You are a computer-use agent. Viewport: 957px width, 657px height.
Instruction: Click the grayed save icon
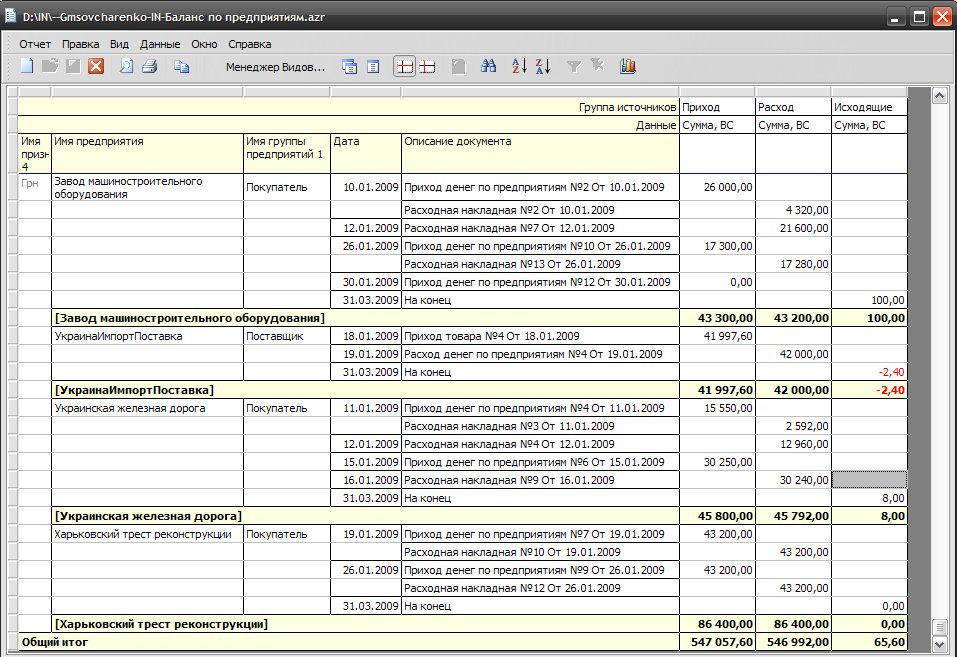pos(73,66)
